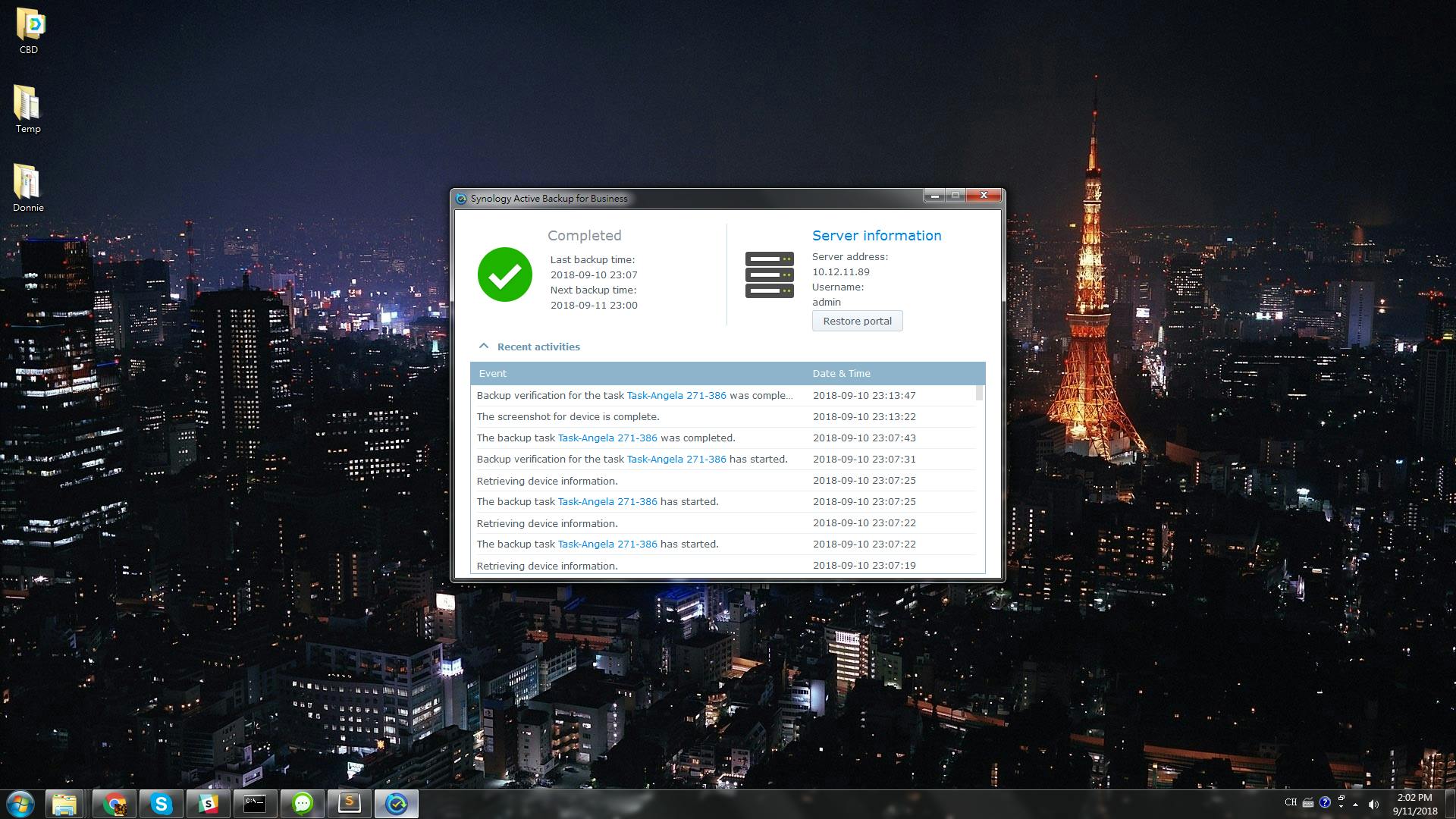Open Slack from the taskbar
Viewport: 1456px width, 819px height.
pyautogui.click(x=209, y=804)
